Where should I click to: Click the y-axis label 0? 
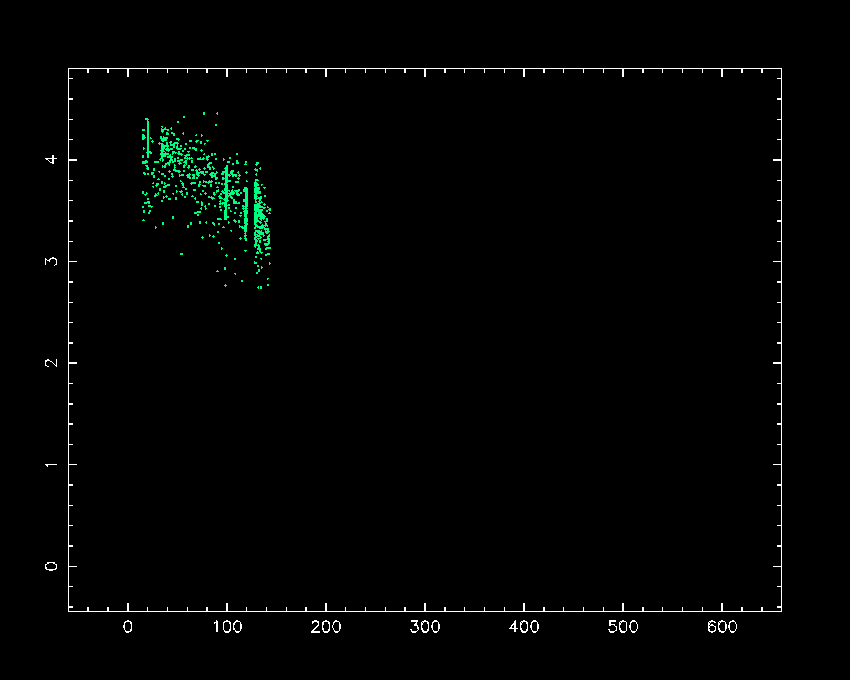(x=51, y=566)
